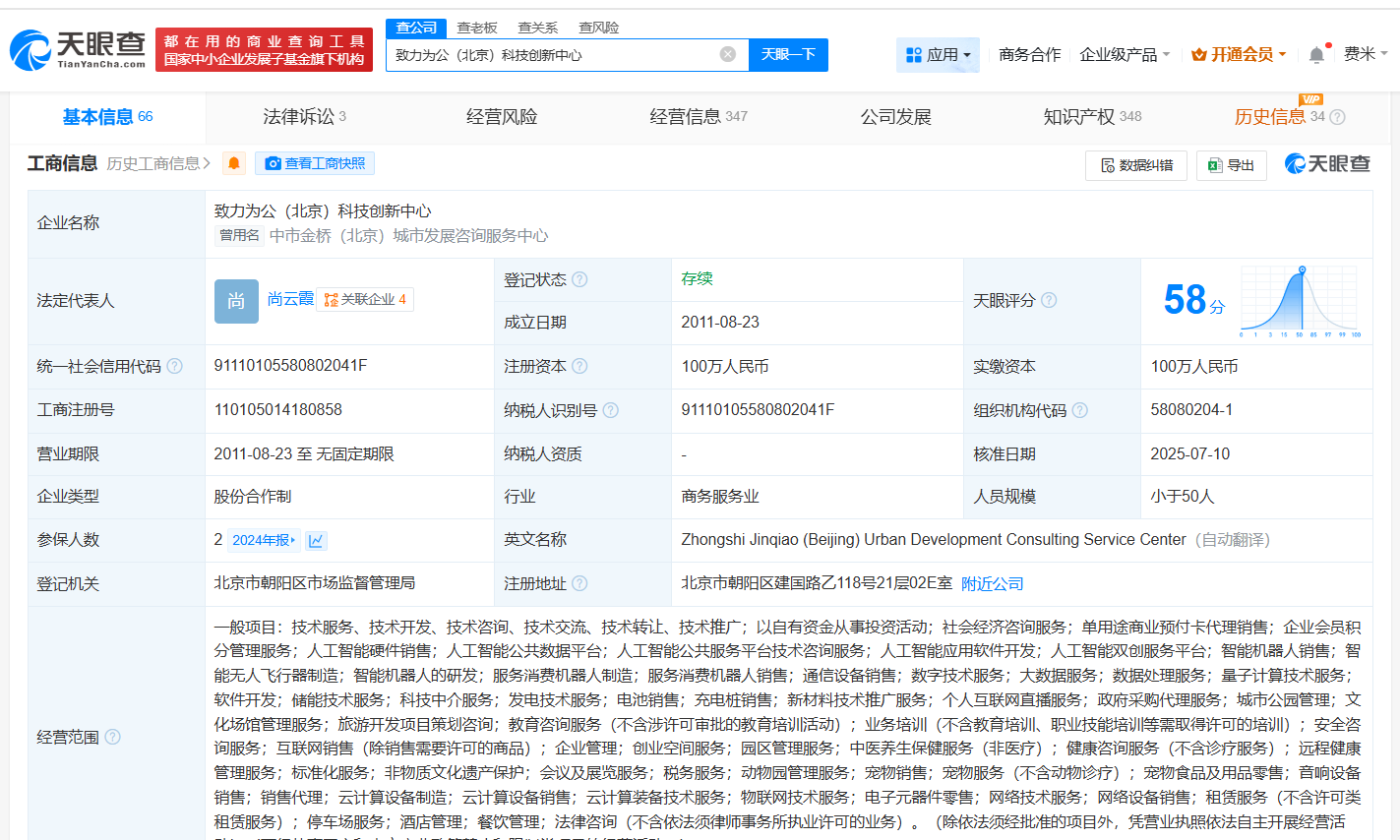Check notifications via the bell icon

coord(1316,54)
